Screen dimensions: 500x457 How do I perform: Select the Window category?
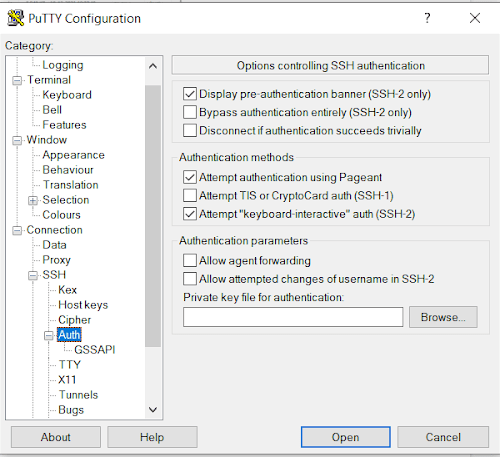47,140
